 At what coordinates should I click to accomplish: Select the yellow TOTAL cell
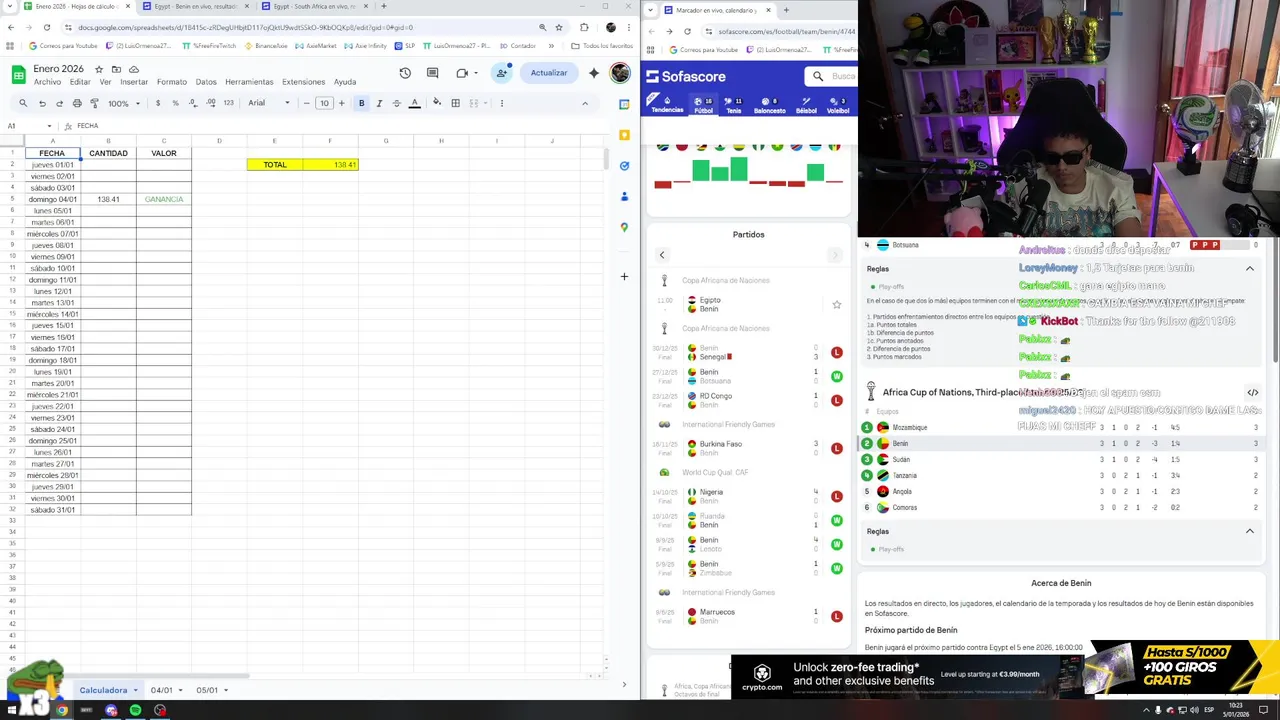[x=275, y=164]
